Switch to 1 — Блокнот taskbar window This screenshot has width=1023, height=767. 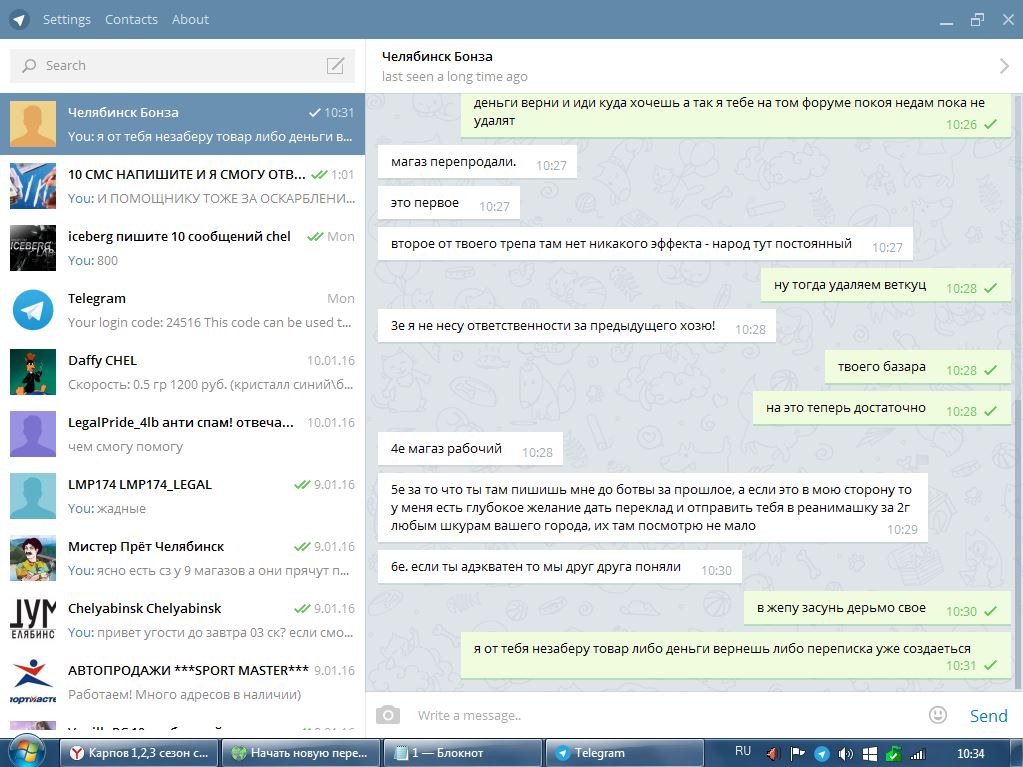pos(463,753)
